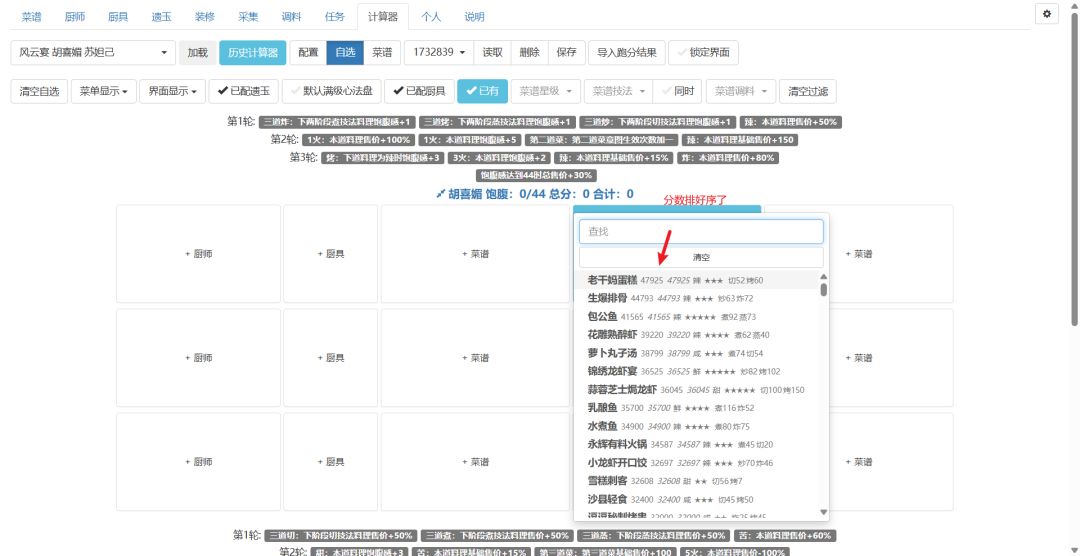Toggle the 已有 filter
This screenshot has width=1080, height=556.
coord(483,91)
